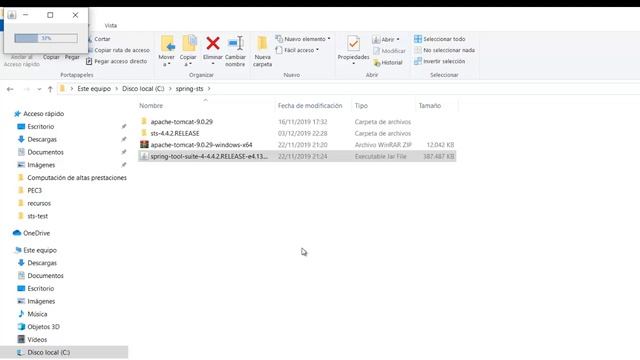
Task: Click the Copiar a ribbon icon
Action: click(x=189, y=44)
